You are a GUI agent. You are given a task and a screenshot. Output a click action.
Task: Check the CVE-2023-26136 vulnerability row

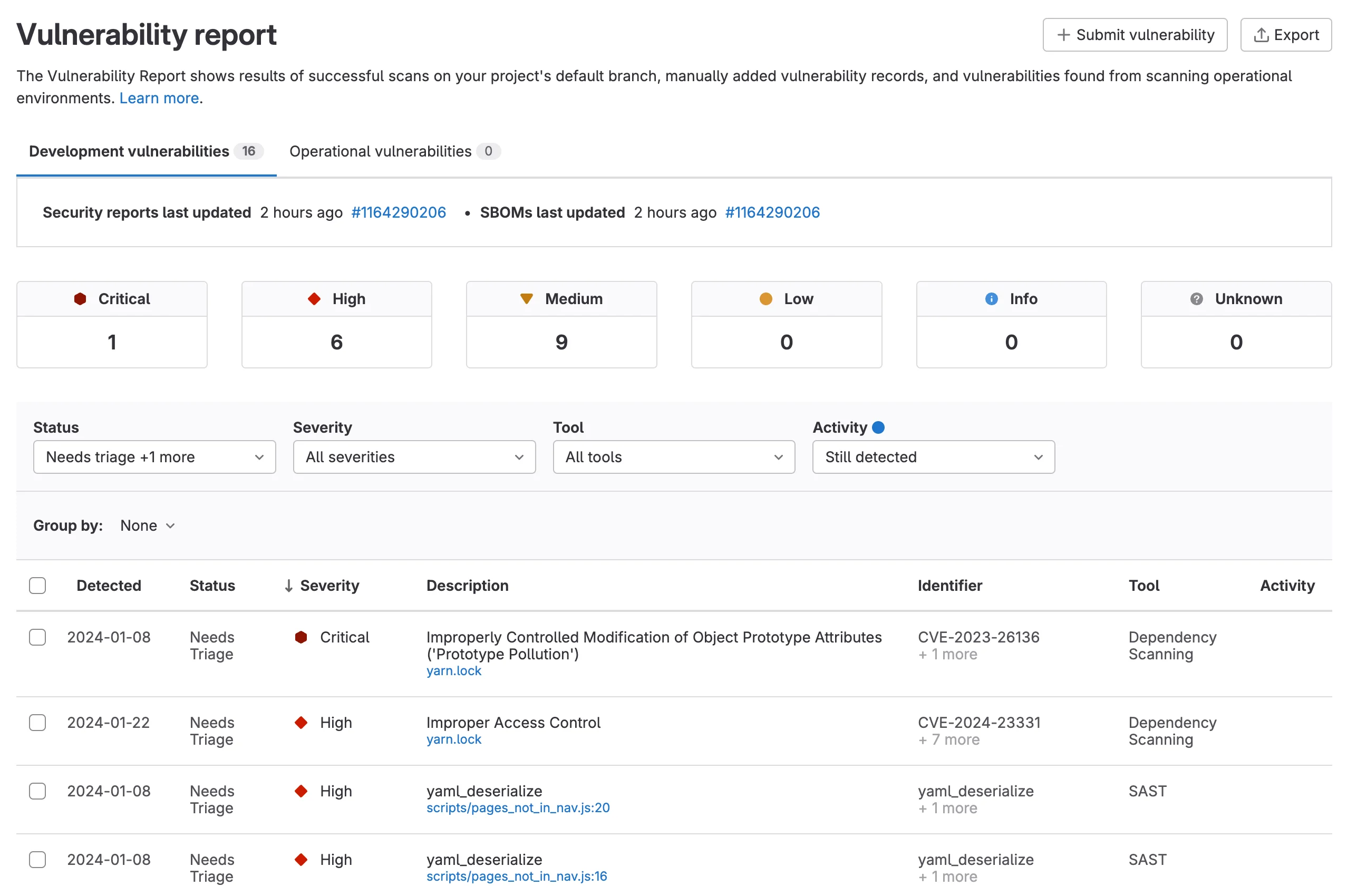tap(38, 637)
